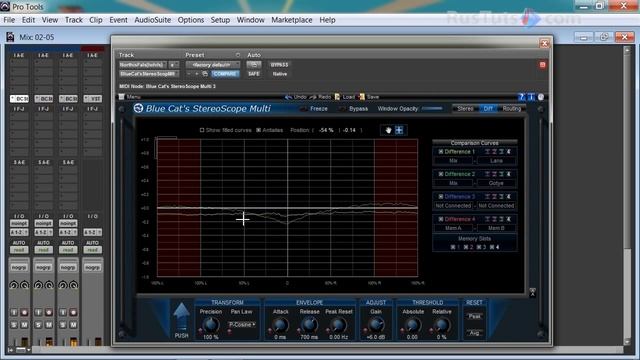
Task: Click the COMPARE button
Action: point(225,74)
